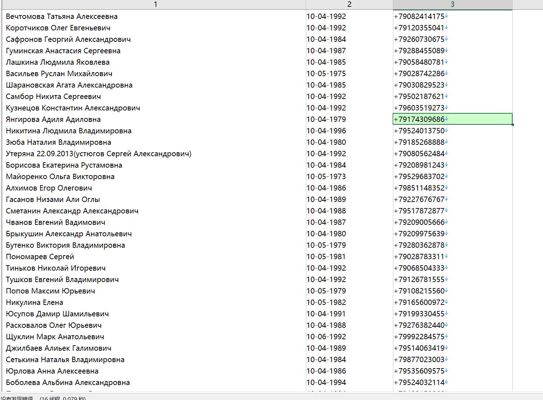Click the name Сметанин Александр Александрович
543x400 pixels.
tap(72, 211)
